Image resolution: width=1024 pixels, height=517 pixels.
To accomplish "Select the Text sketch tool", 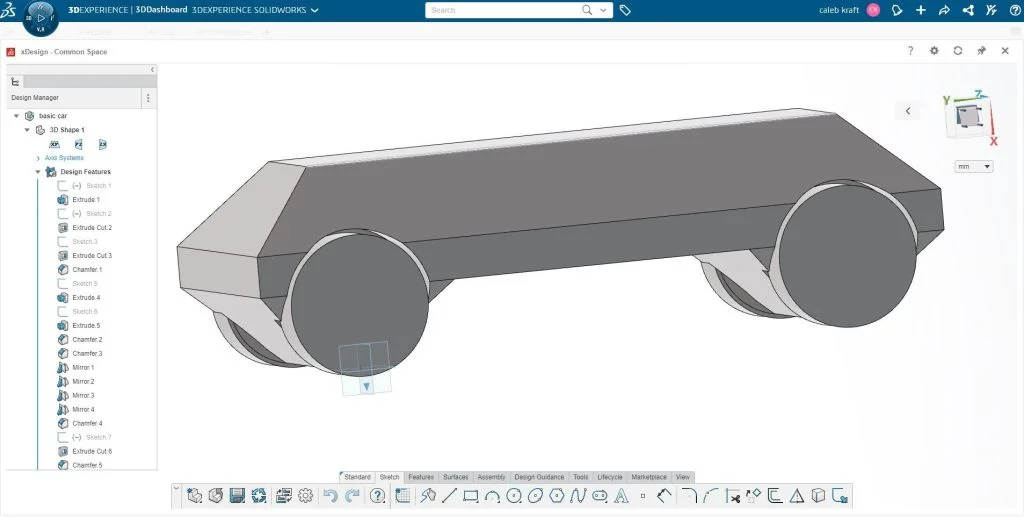I will click(x=621, y=496).
